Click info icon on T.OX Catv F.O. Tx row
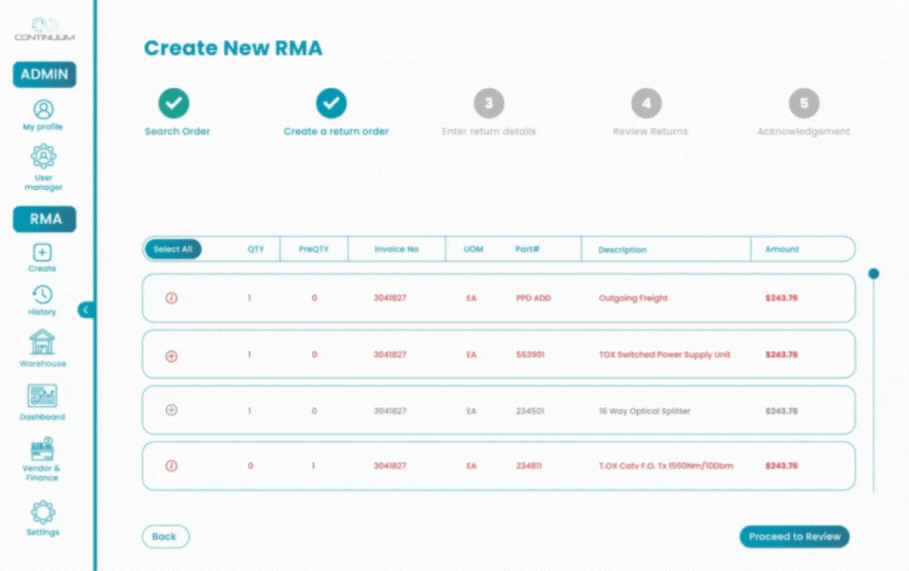The height and width of the screenshot is (571, 909). coord(172,465)
